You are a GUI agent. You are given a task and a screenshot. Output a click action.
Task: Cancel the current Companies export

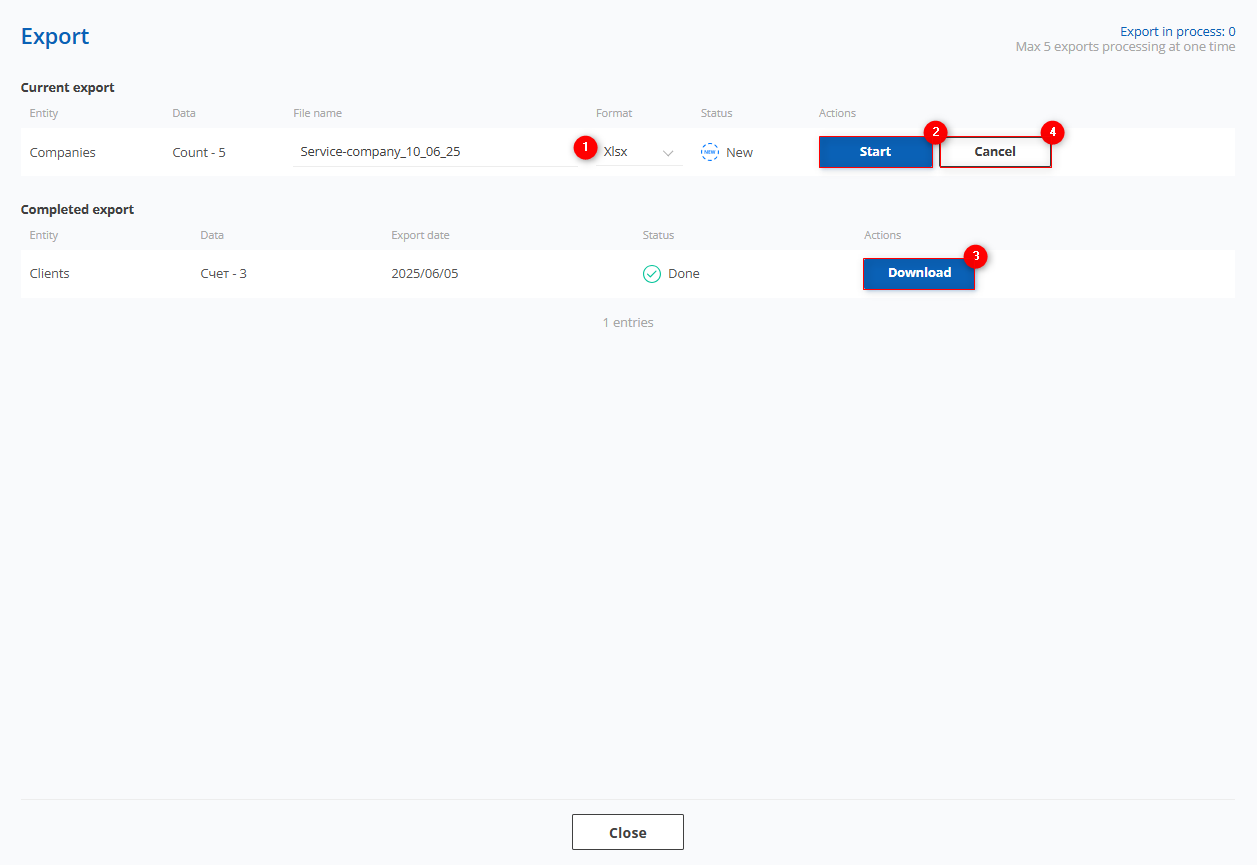click(995, 152)
